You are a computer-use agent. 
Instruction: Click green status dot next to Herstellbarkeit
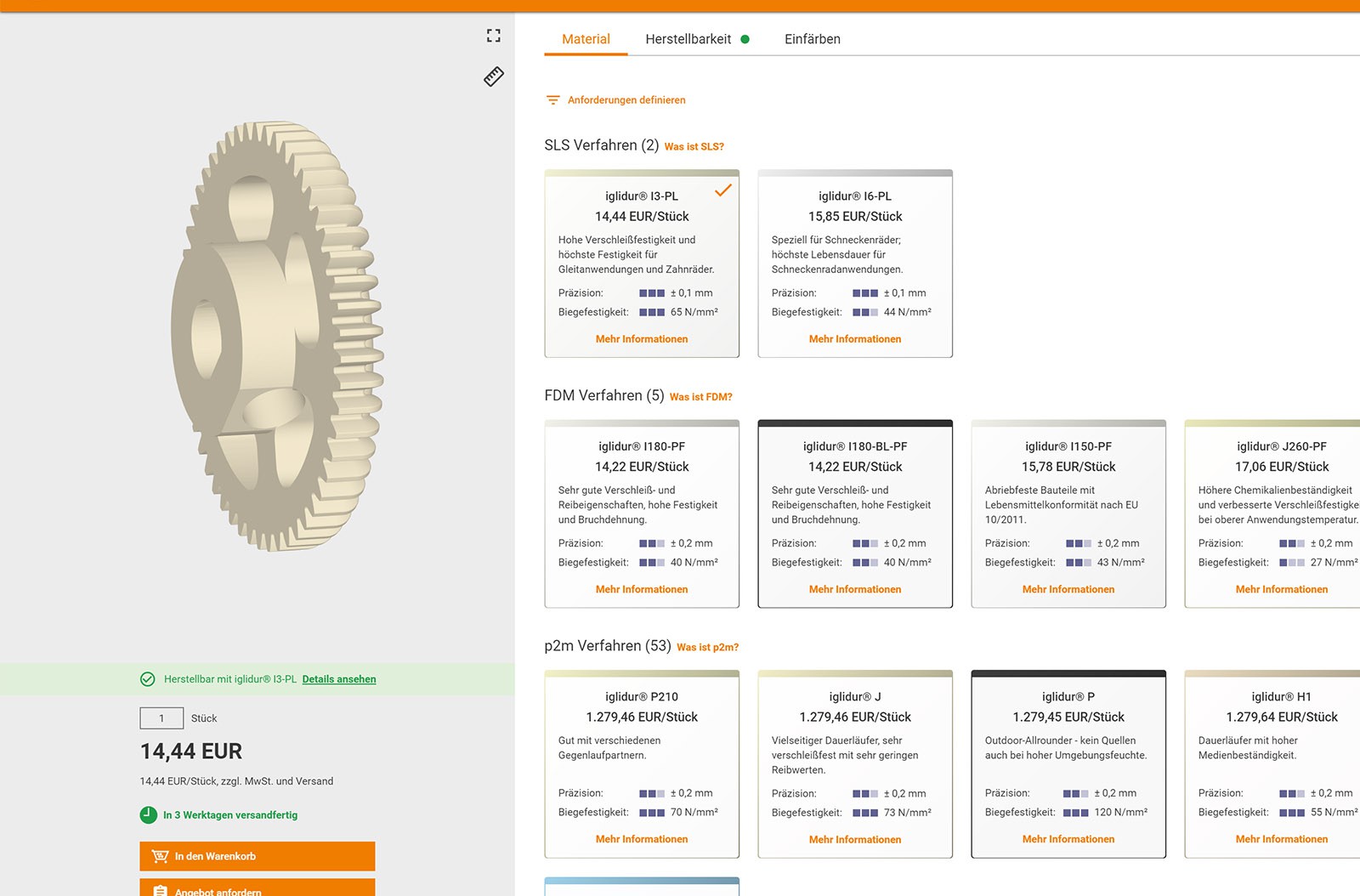point(745,39)
